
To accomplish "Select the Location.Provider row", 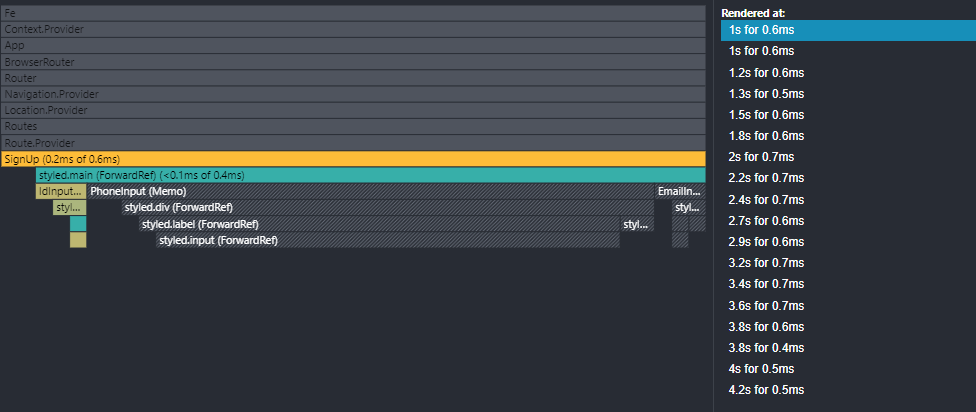I will pyautogui.click(x=353, y=110).
